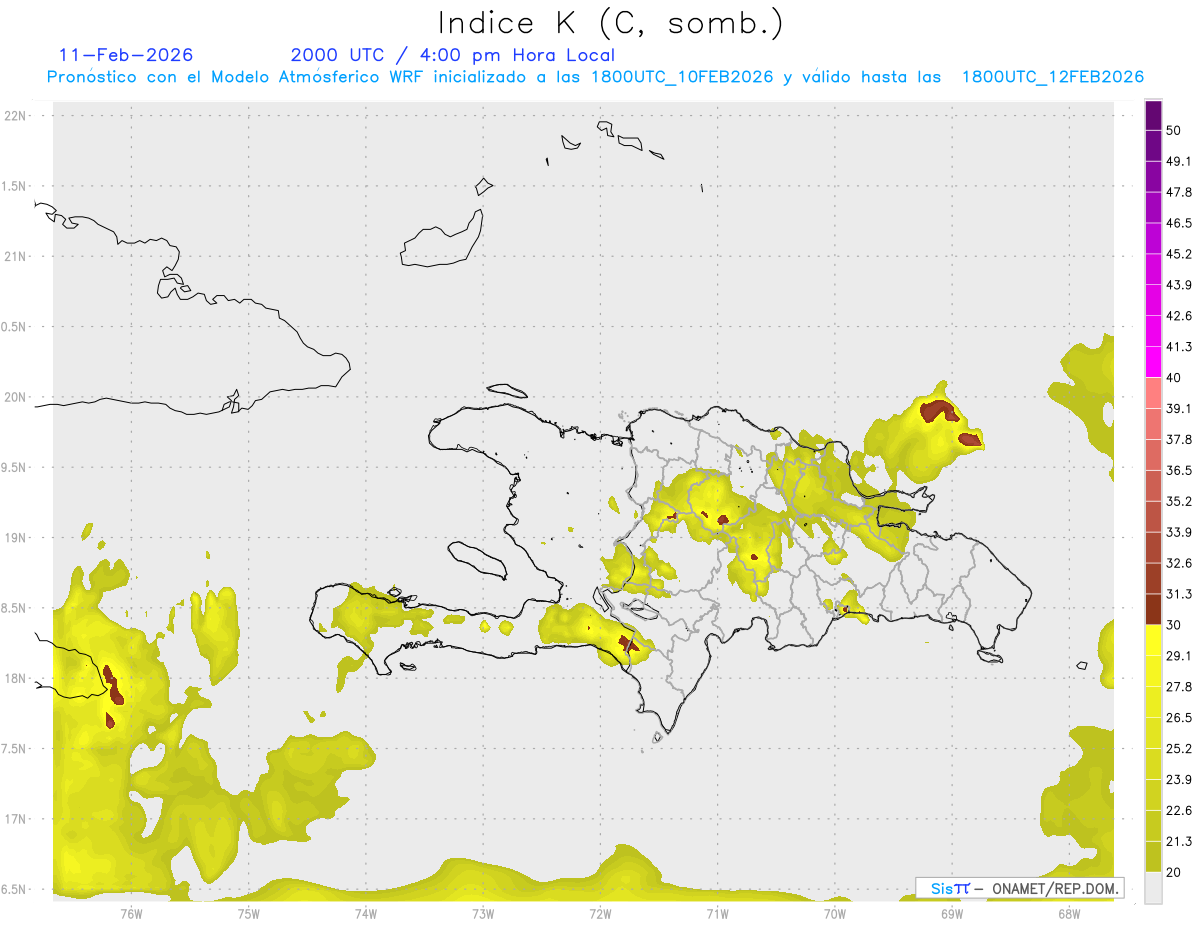Click the "22N" latitude label
The image size is (1200, 927).
click(x=16, y=115)
